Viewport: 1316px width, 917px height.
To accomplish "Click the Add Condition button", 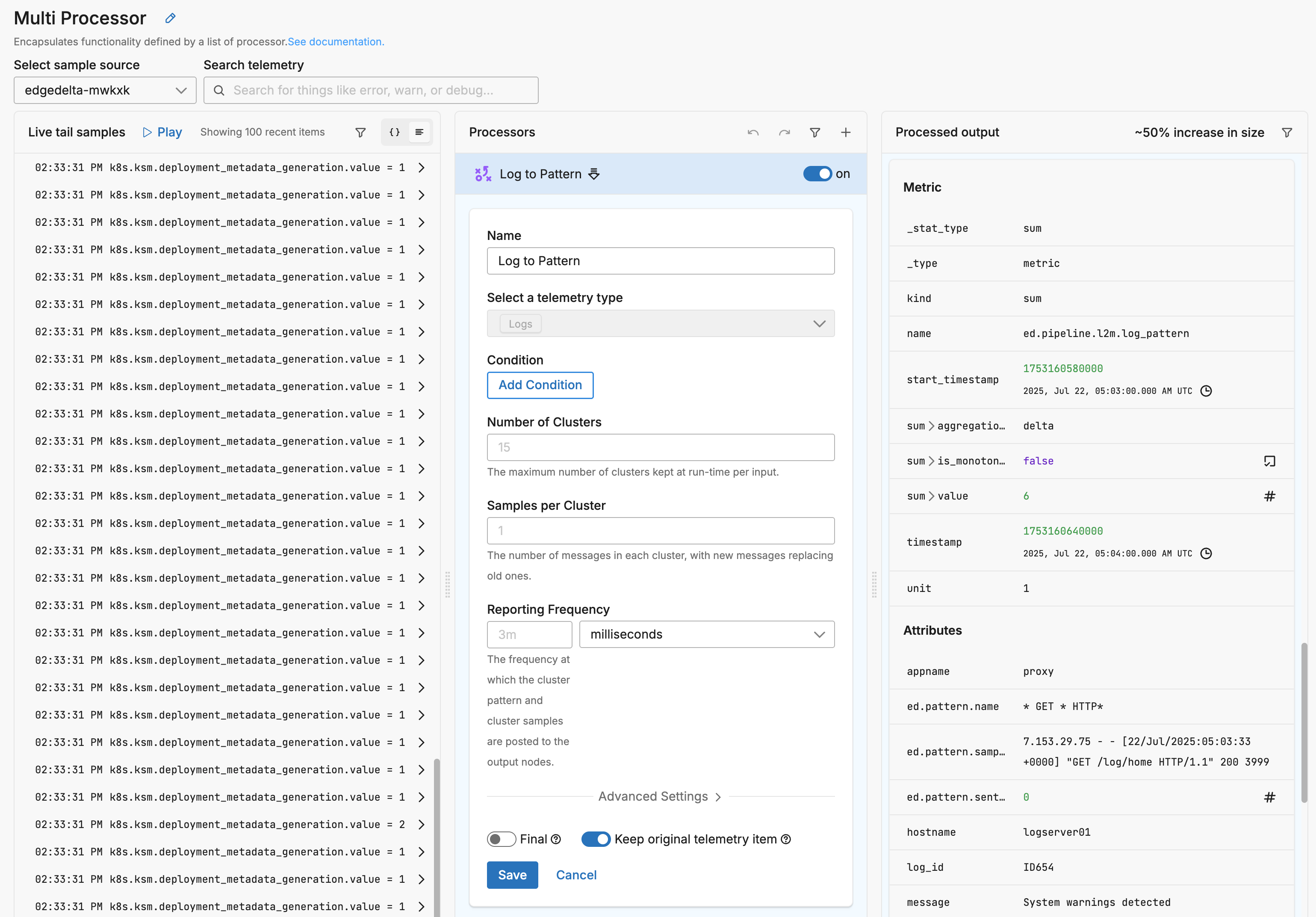I will click(540, 385).
